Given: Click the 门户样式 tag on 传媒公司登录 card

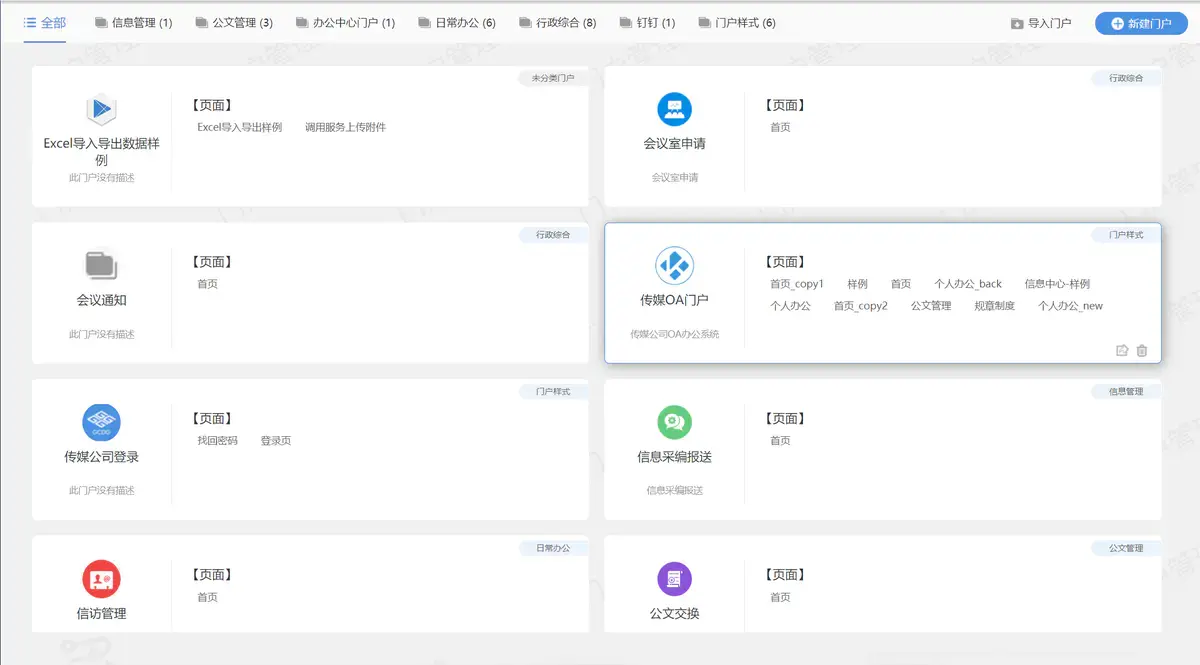Looking at the screenshot, I should [x=553, y=392].
